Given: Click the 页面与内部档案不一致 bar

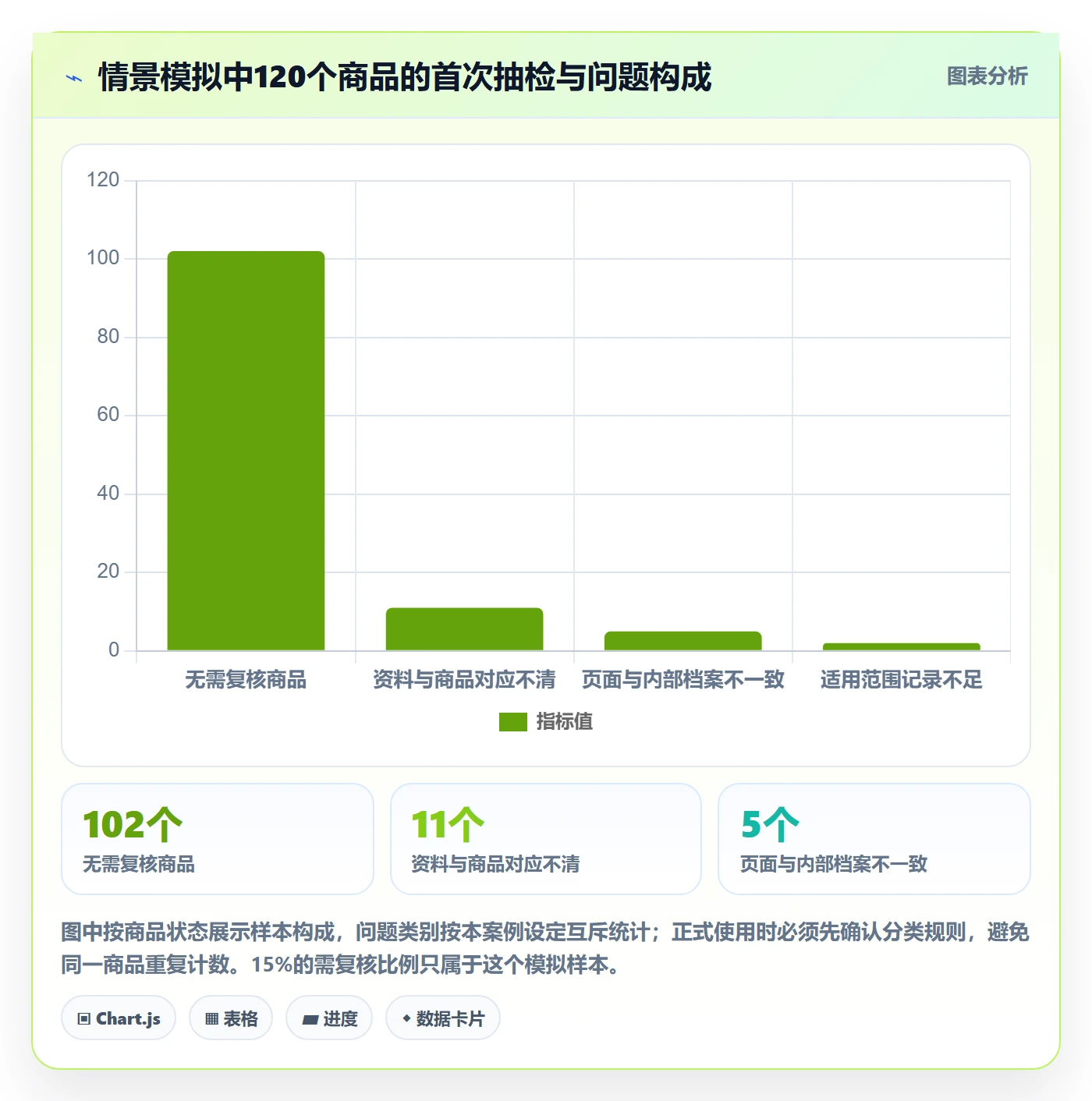Looking at the screenshot, I should click(682, 641).
